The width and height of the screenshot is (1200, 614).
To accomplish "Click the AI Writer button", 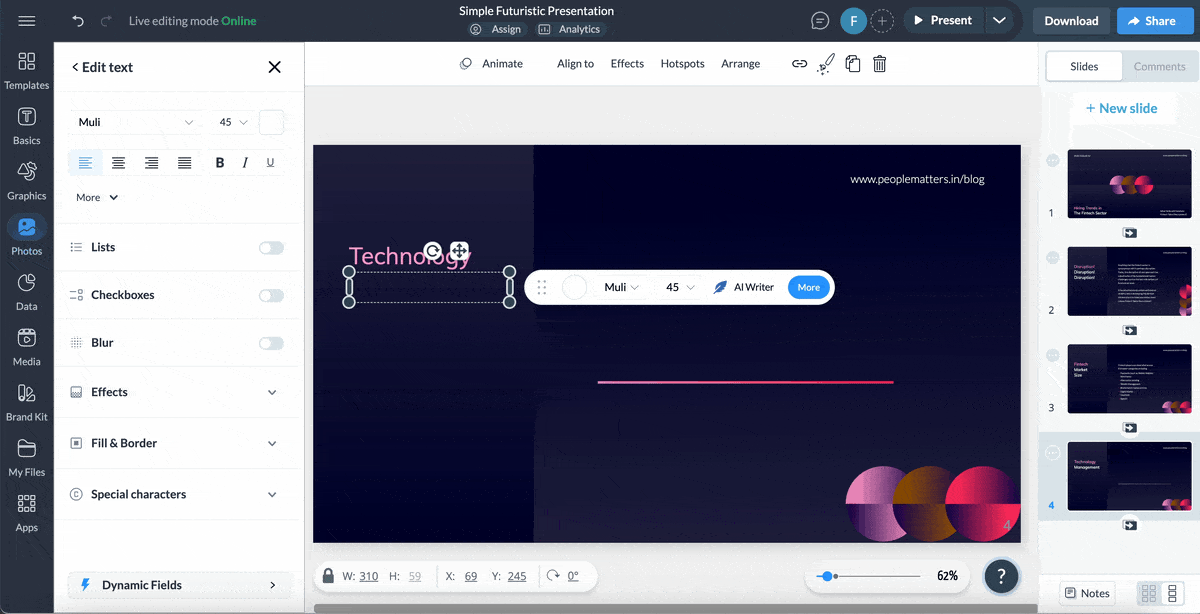I will click(x=744, y=287).
